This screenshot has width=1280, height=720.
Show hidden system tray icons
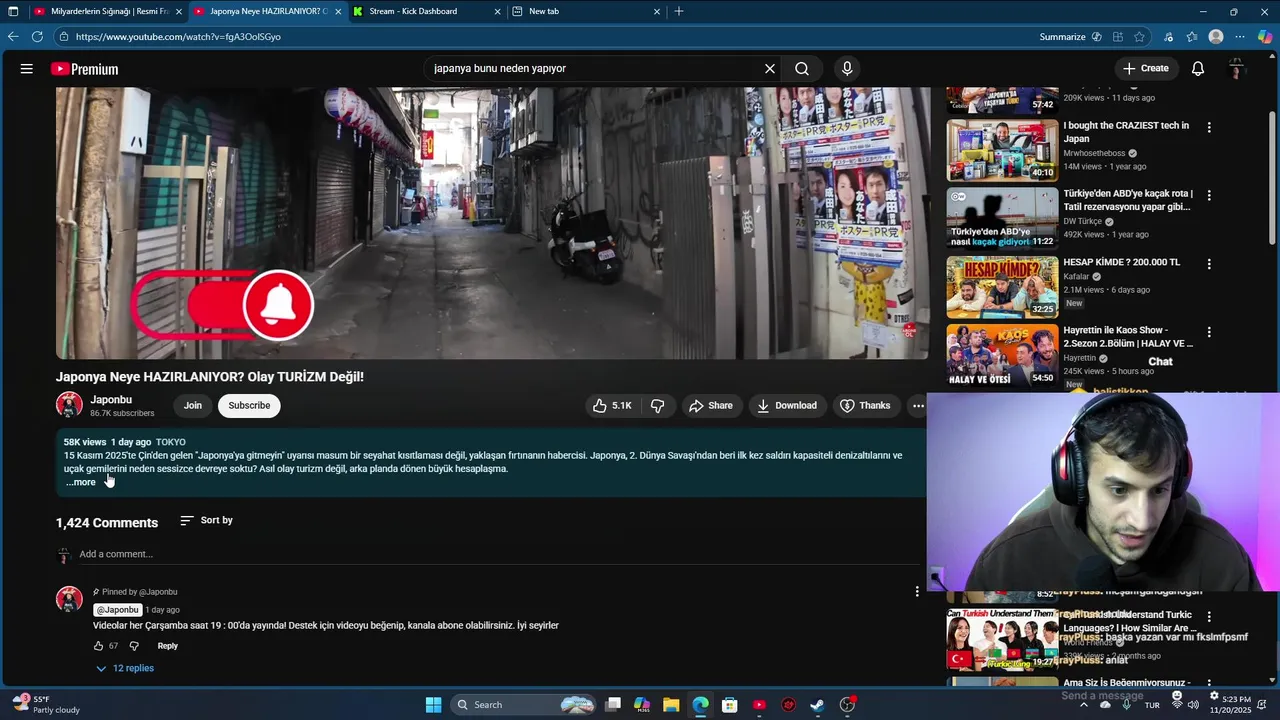(1083, 705)
